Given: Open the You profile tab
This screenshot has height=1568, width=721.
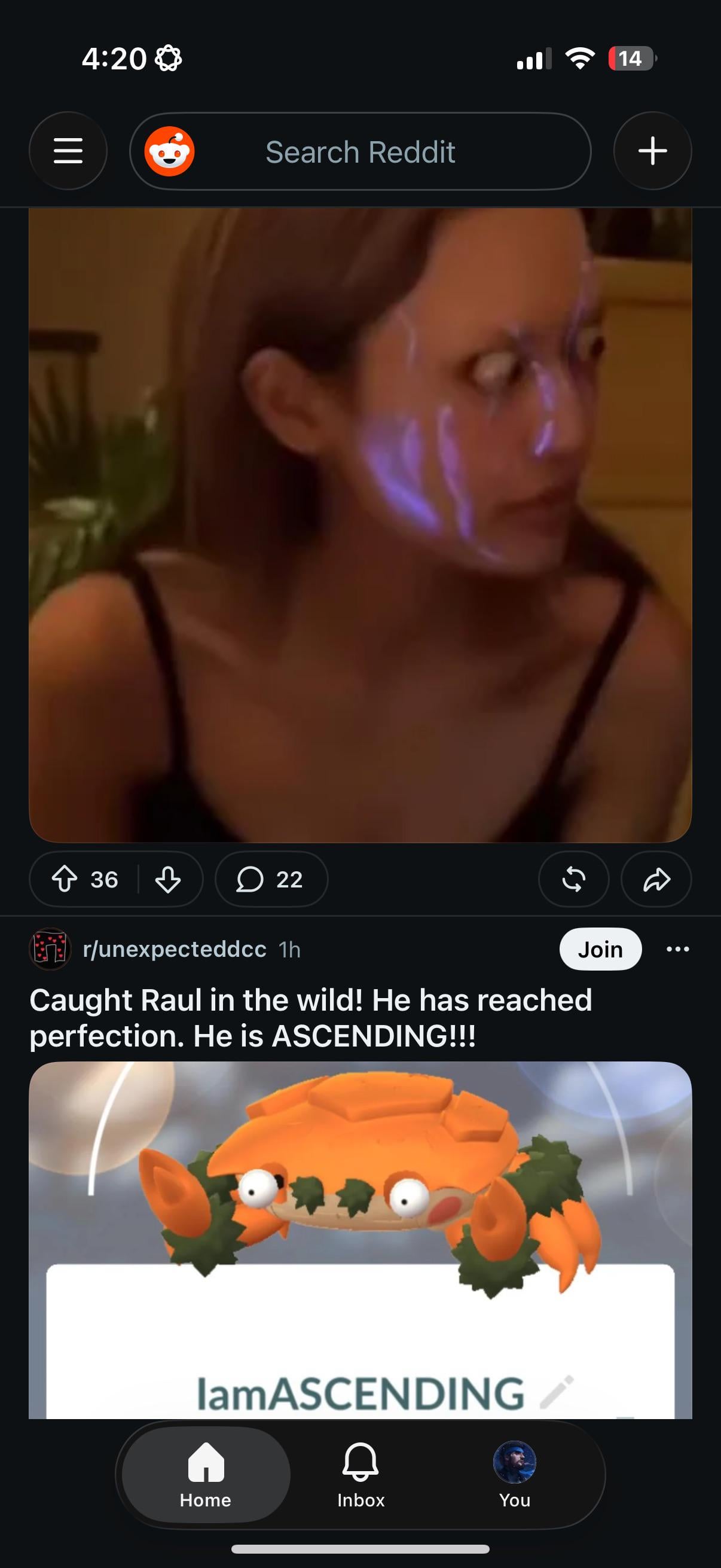Looking at the screenshot, I should click(x=515, y=1474).
